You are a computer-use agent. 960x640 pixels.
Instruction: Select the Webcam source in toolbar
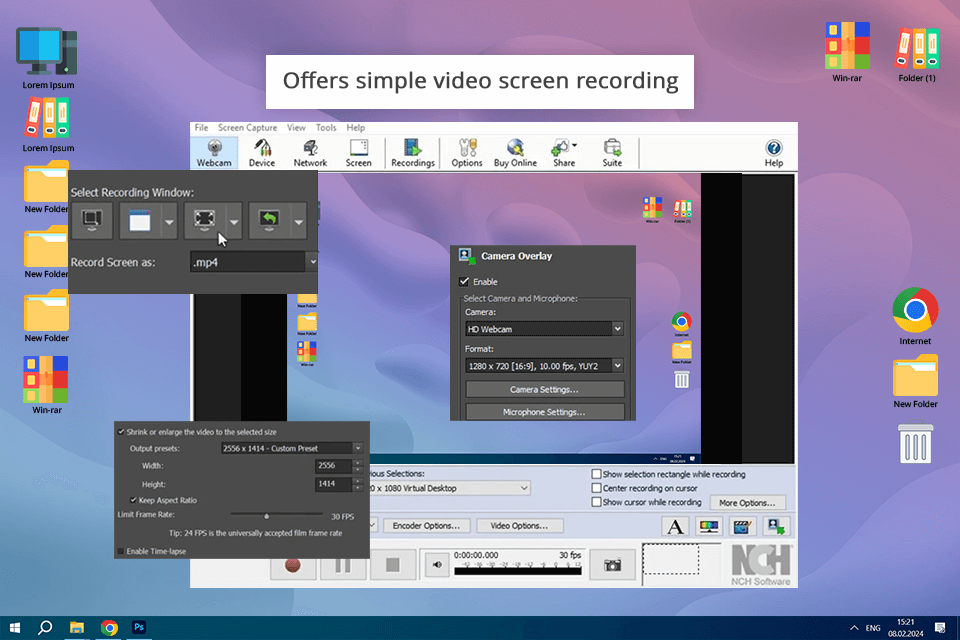[x=214, y=153]
